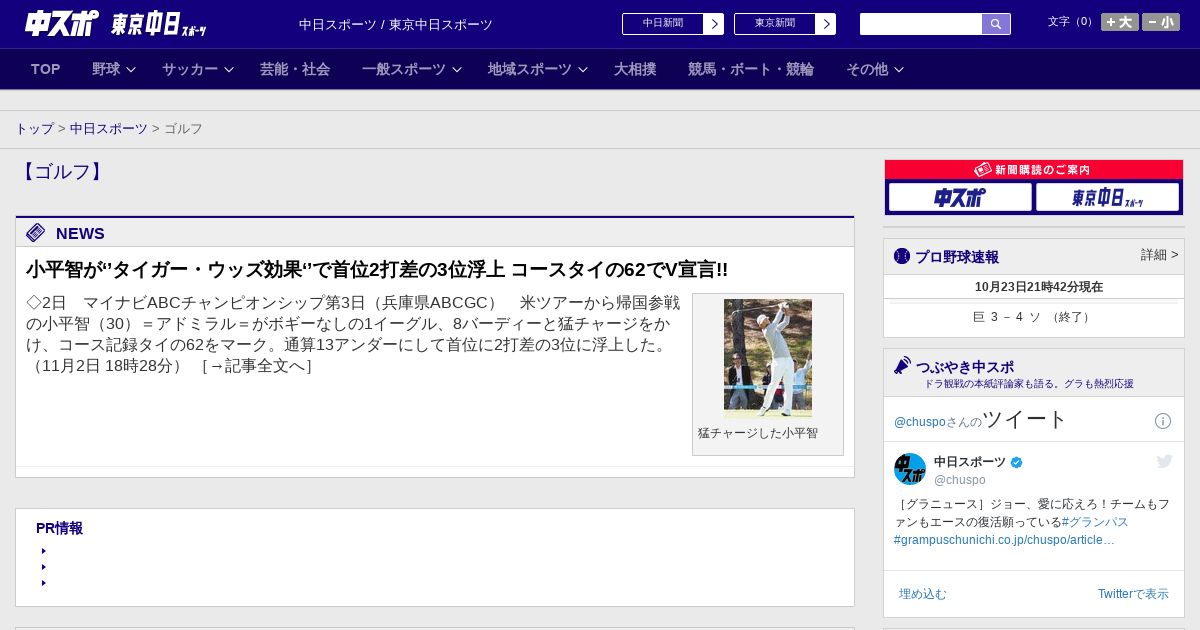Screen dimensions: 1200x630
Task: Click the 中日スポーツ breadcrumb link
Action: pos(109,129)
